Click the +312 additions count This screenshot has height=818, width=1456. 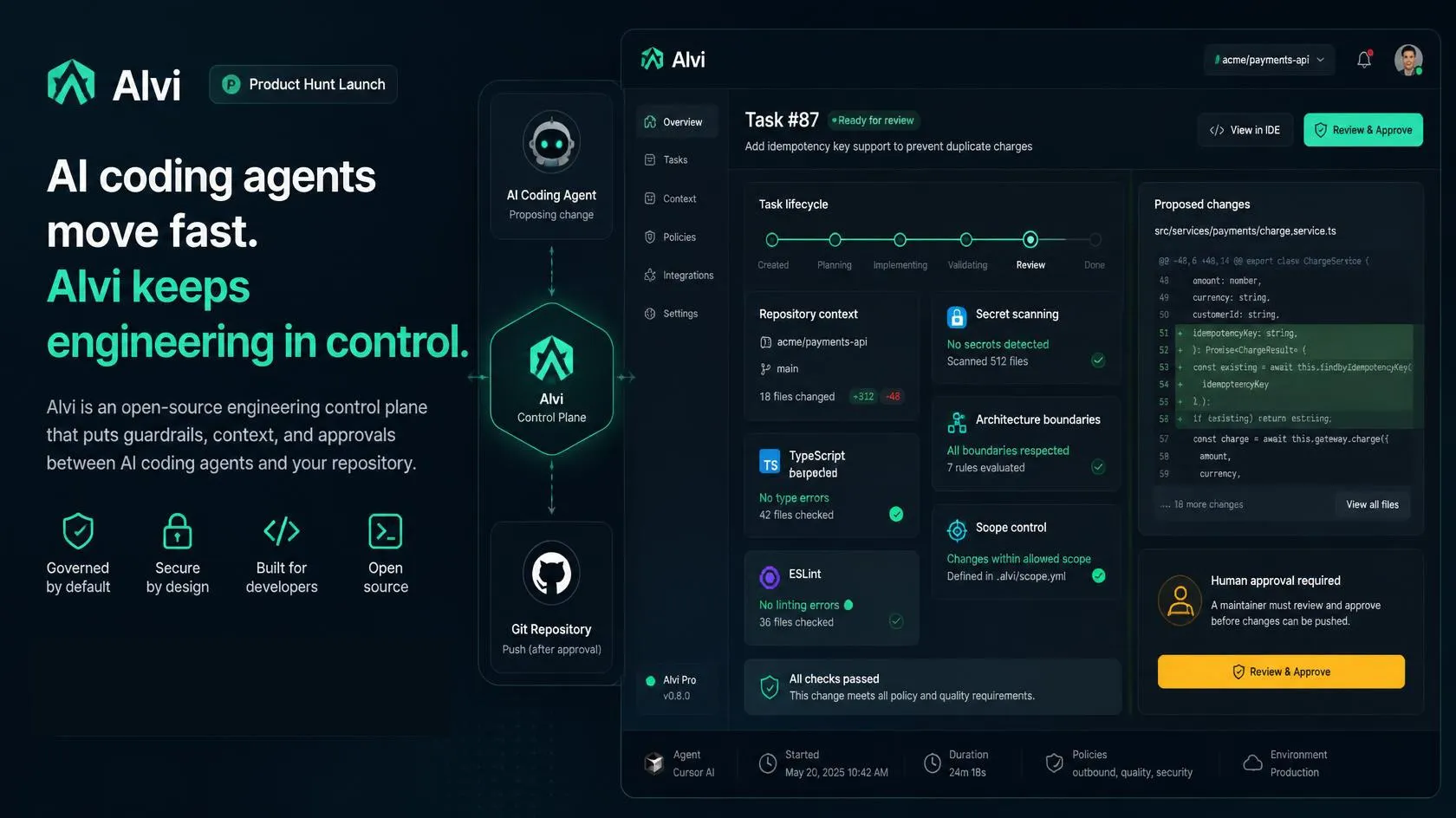click(x=863, y=397)
